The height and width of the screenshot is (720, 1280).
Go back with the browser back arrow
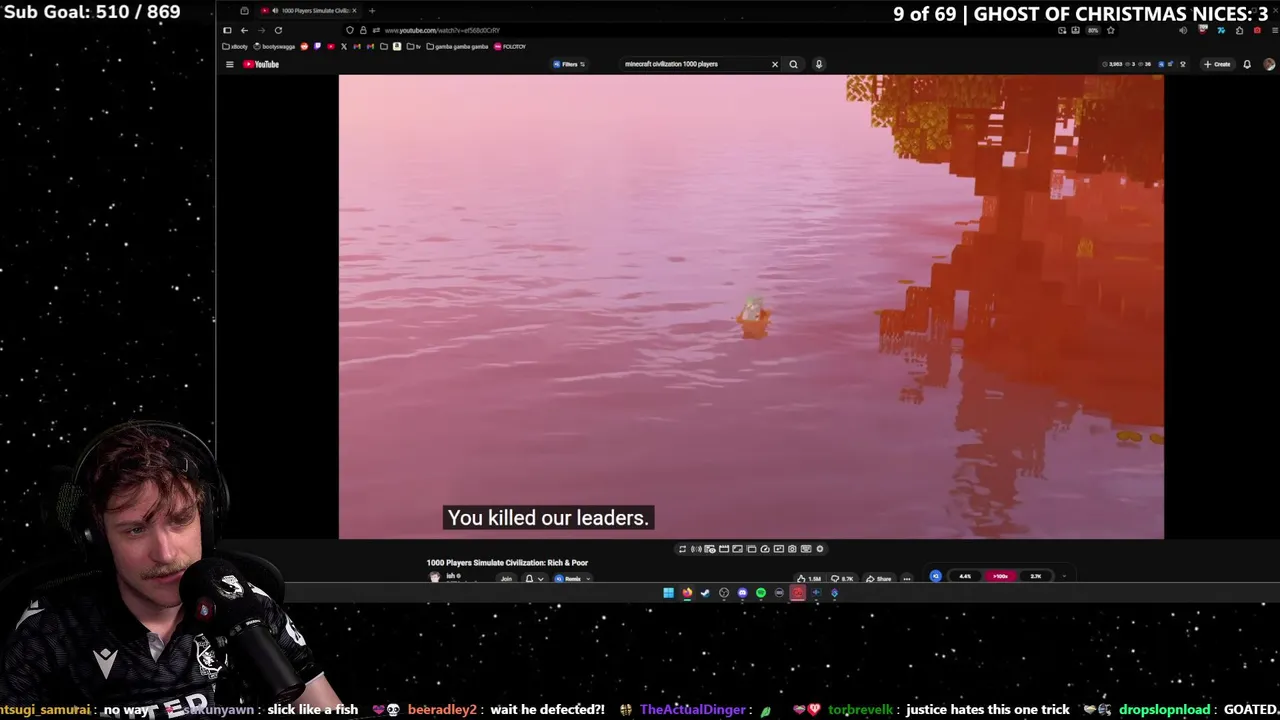point(244,30)
